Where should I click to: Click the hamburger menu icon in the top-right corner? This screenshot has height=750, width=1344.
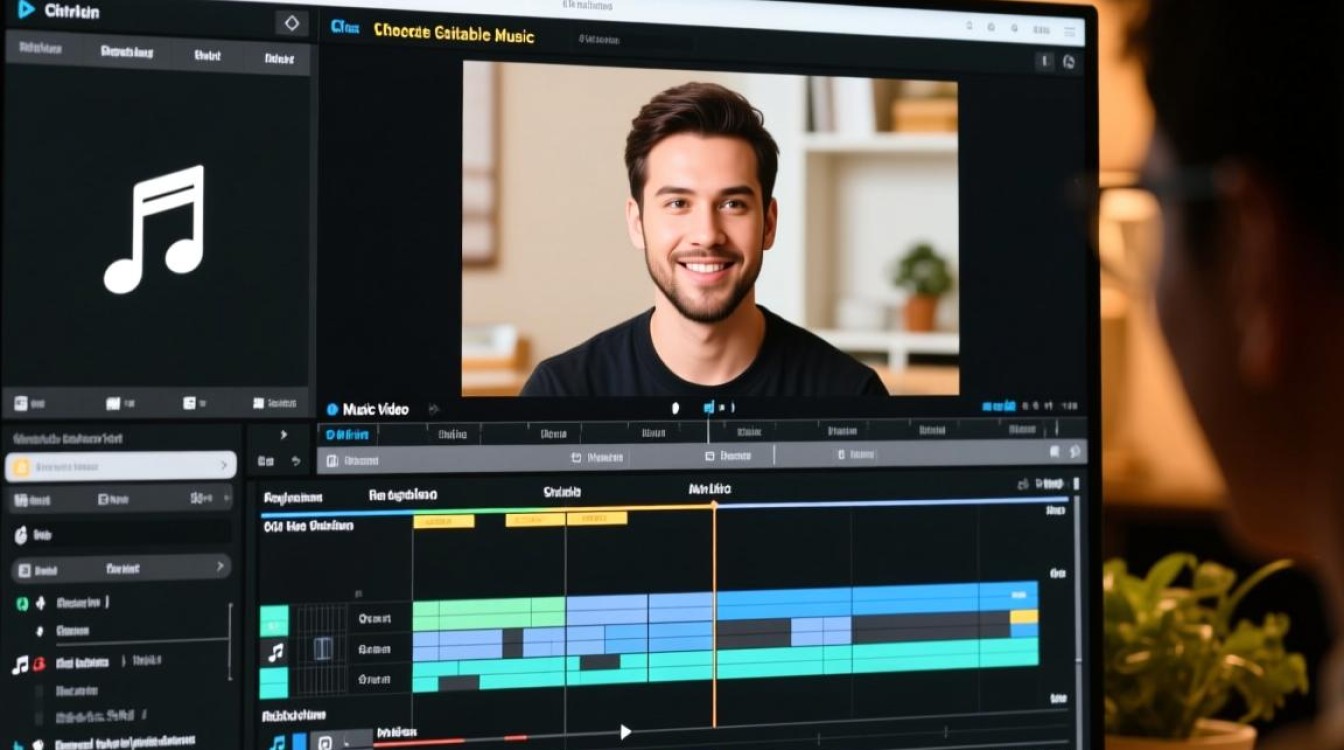click(x=1072, y=32)
